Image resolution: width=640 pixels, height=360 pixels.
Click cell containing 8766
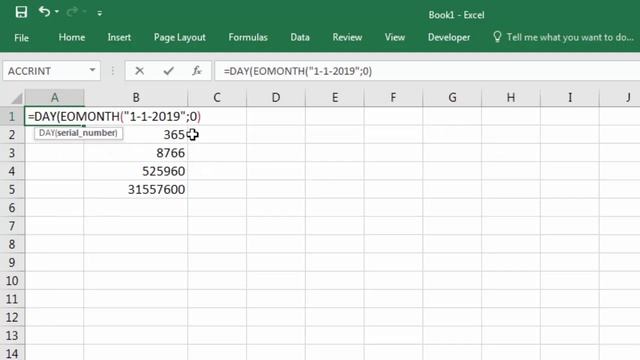coord(136,153)
